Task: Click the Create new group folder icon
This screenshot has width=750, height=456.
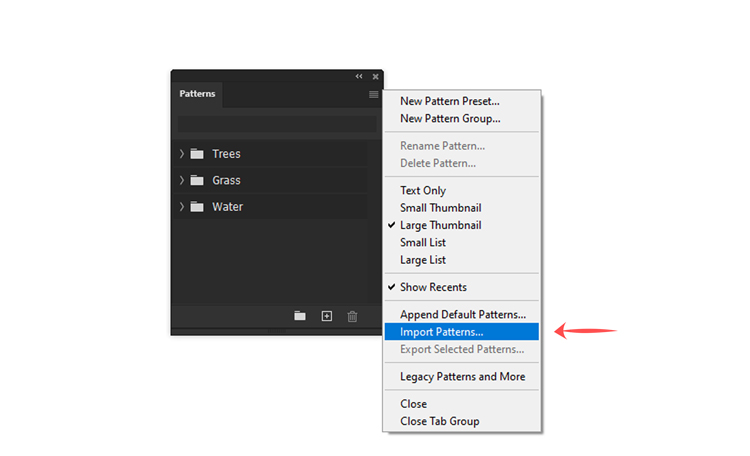Action: tap(300, 316)
